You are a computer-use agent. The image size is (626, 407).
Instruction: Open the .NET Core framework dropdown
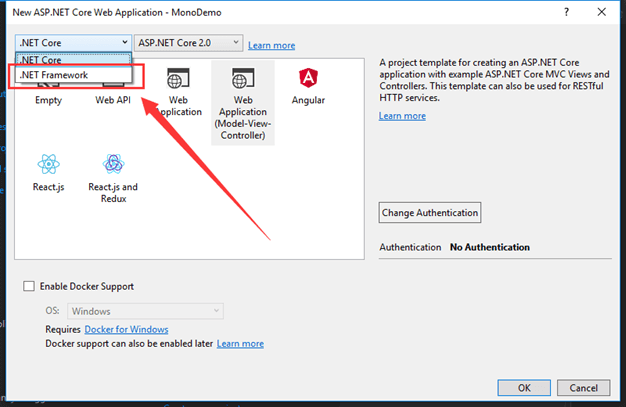pos(73,43)
